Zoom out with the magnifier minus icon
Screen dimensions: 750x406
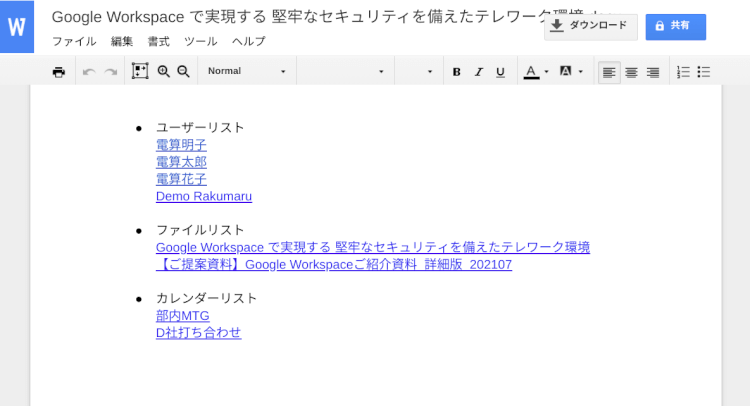pos(183,71)
